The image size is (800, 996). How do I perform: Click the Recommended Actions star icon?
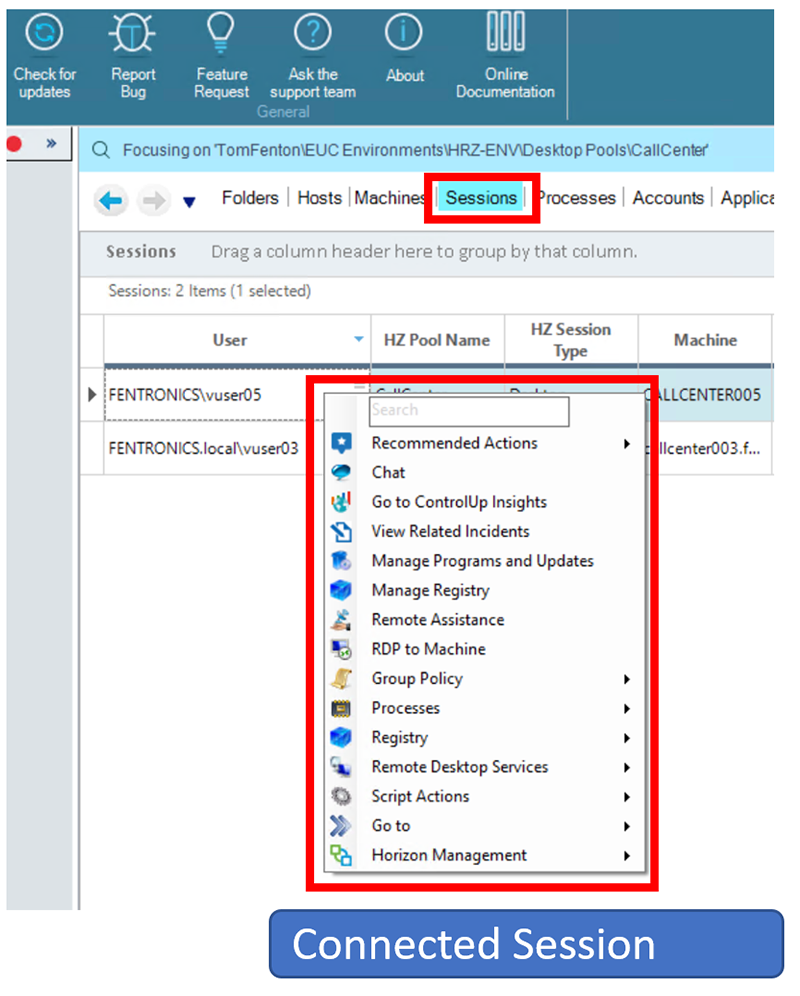341,443
